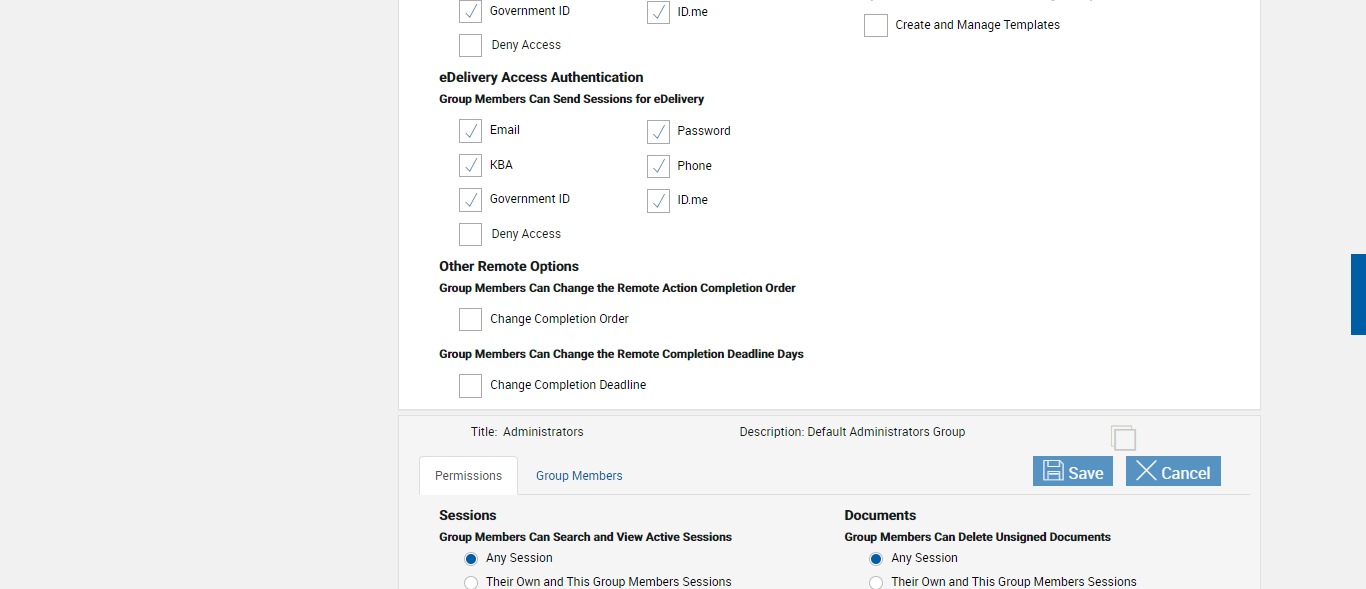The image size is (1366, 589).
Task: Choose Their Own and This Group under Documents
Action: [876, 582]
